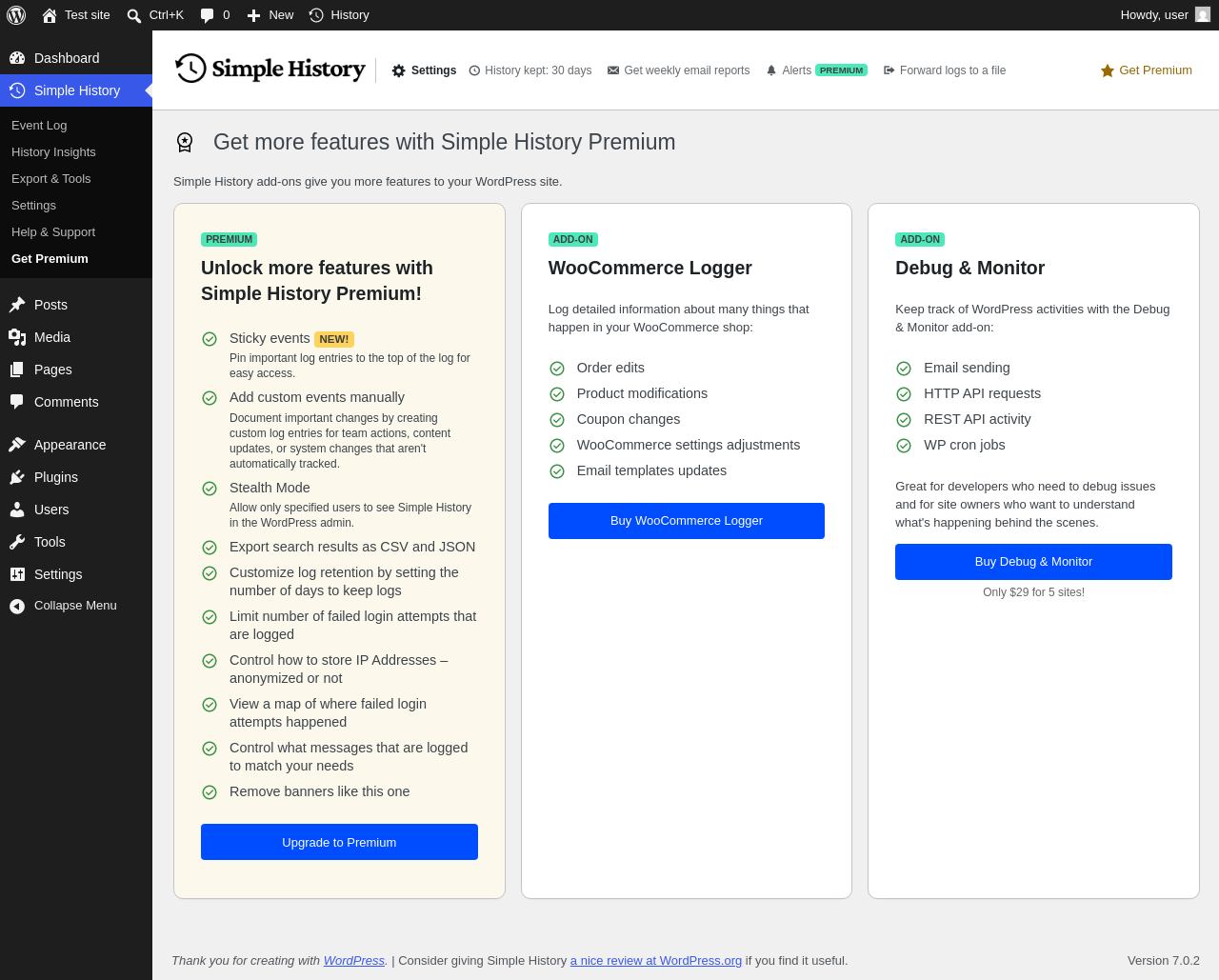This screenshot has width=1219, height=980.
Task: Open the History clock icon in admin bar
Action: tap(316, 15)
